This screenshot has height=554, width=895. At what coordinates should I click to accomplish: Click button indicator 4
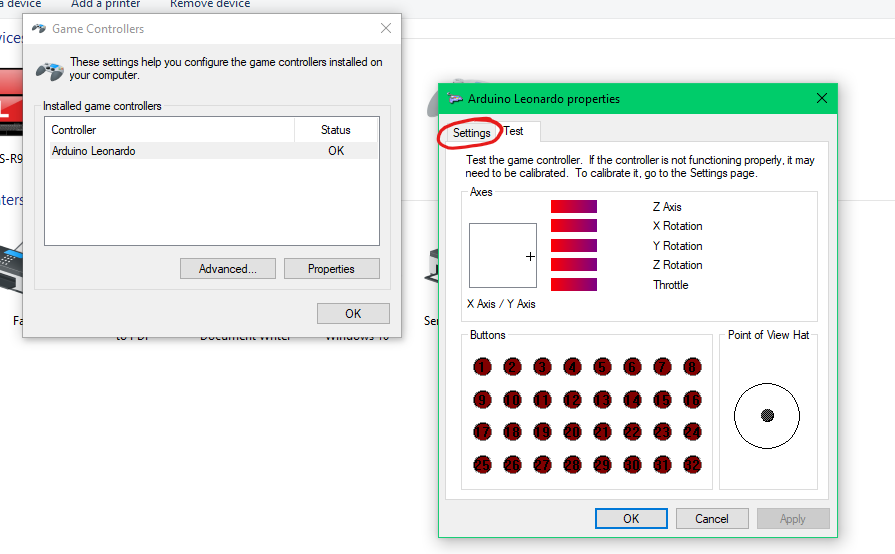coord(573,367)
